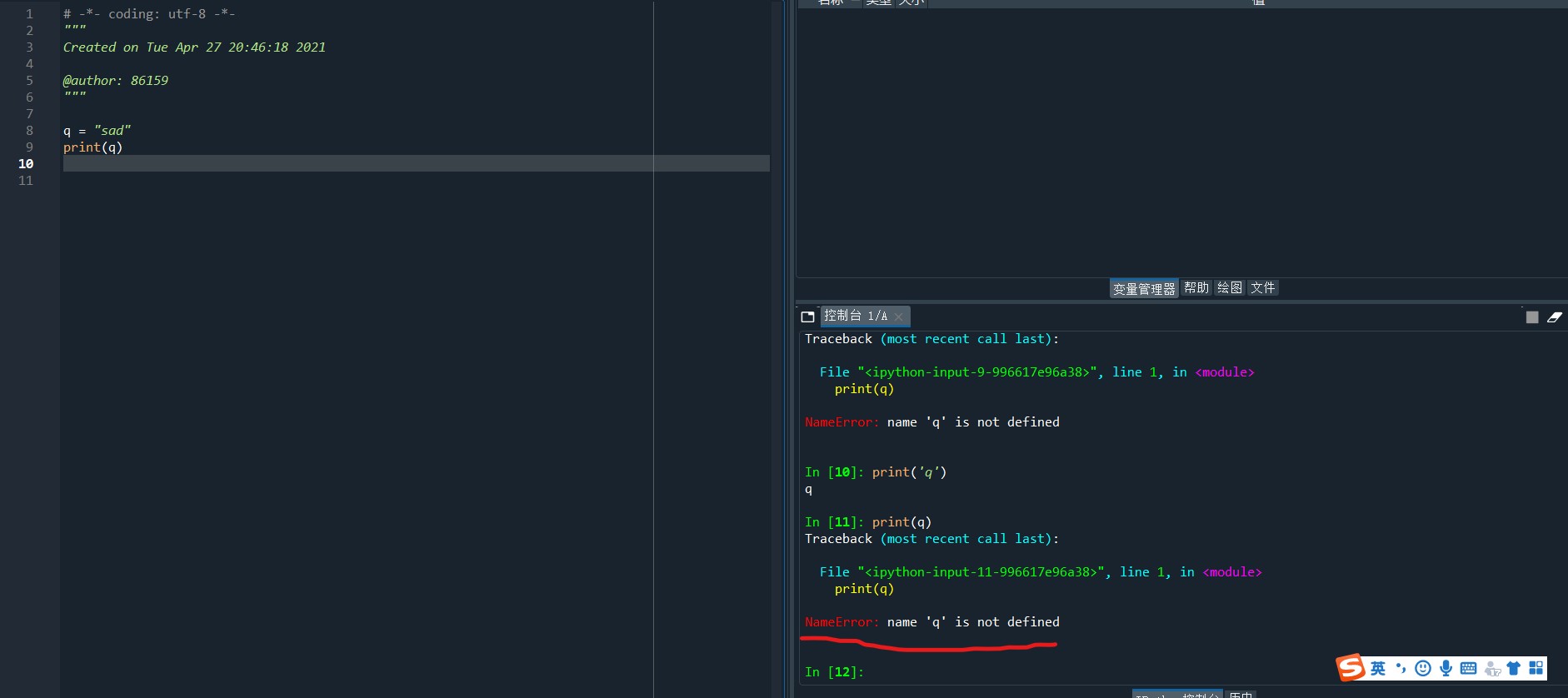Click the print(q) code on line 9

point(92,147)
